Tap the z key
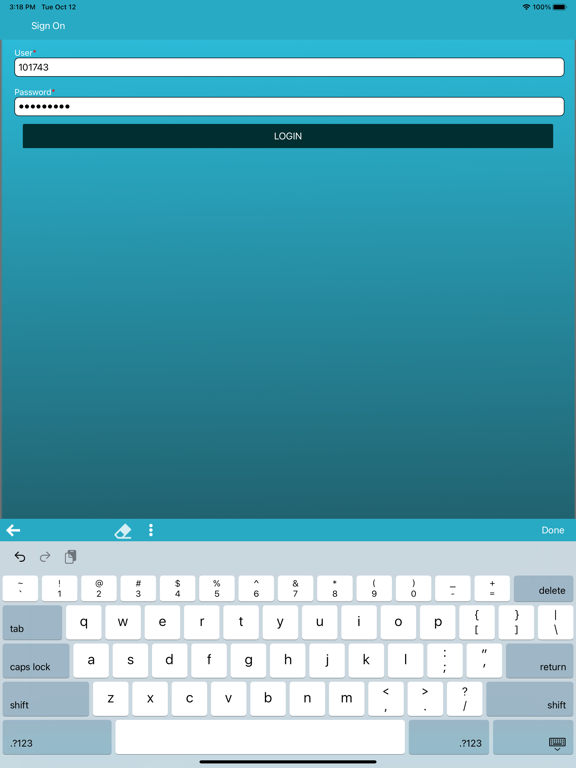The width and height of the screenshot is (576, 768). pyautogui.click(x=111, y=699)
